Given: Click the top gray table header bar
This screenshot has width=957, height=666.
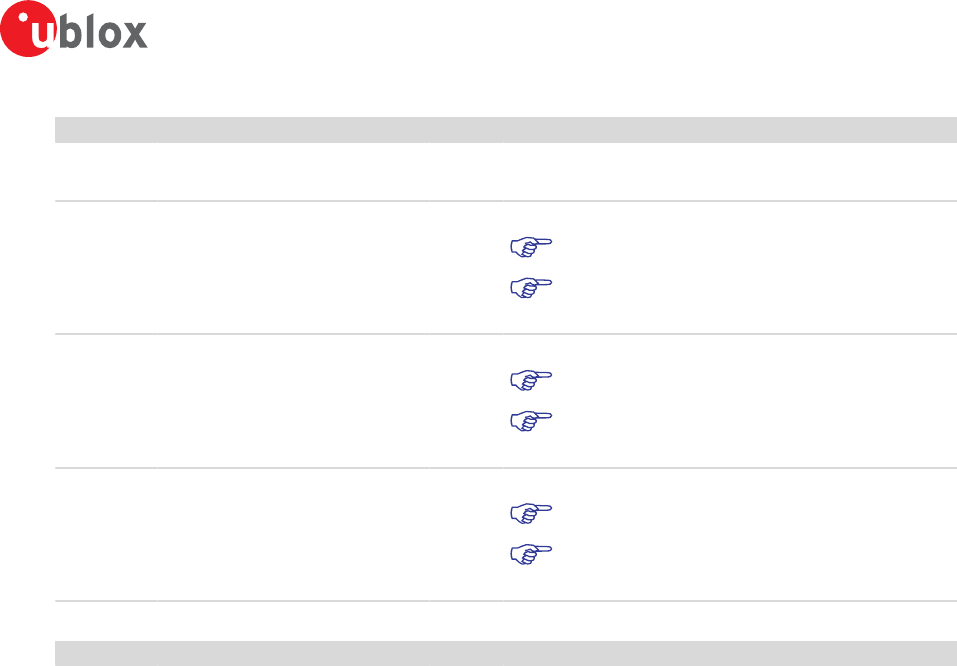Looking at the screenshot, I should (x=506, y=129).
